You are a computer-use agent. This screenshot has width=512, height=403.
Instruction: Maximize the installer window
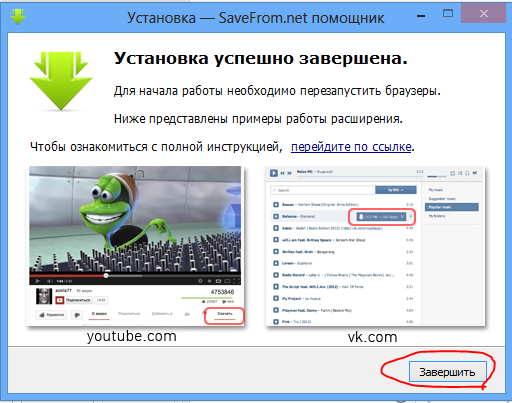point(448,14)
